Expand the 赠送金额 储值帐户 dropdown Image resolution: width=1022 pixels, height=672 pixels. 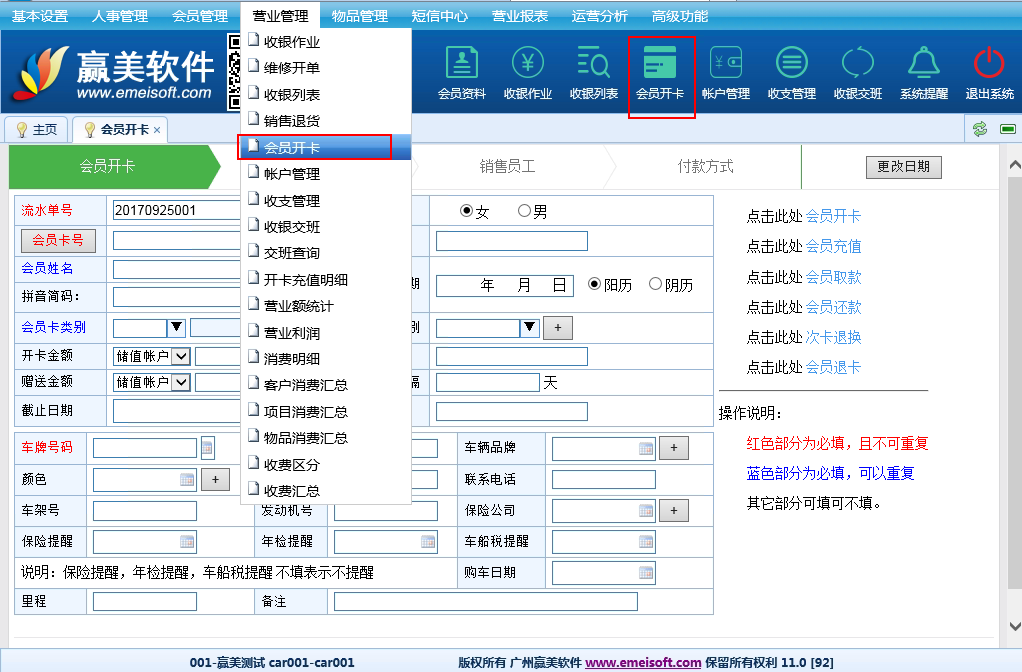[x=181, y=382]
